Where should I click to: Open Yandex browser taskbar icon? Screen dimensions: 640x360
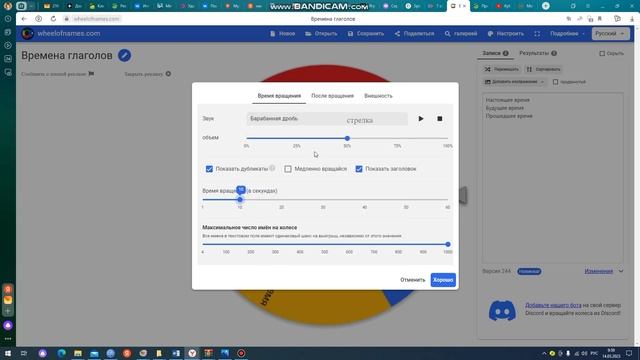click(192, 353)
